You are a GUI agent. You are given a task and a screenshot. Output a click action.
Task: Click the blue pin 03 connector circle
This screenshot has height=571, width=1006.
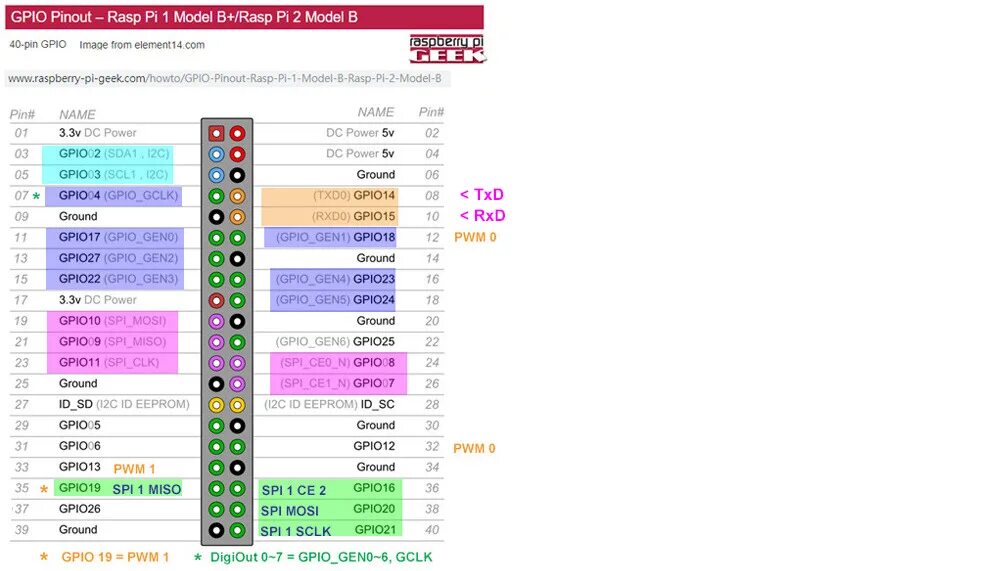pos(216,154)
